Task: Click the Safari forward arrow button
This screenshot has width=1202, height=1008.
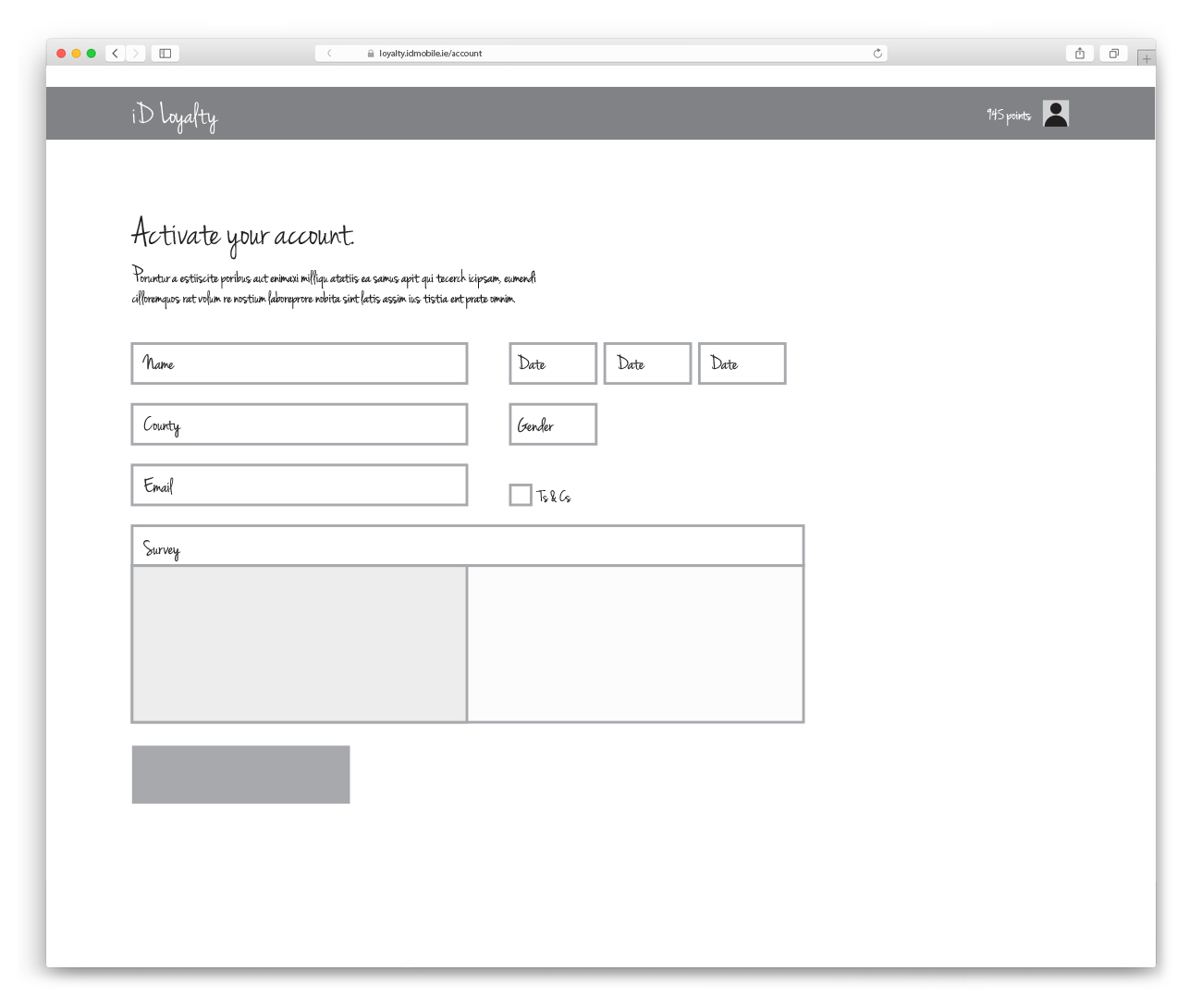Action: 136,54
